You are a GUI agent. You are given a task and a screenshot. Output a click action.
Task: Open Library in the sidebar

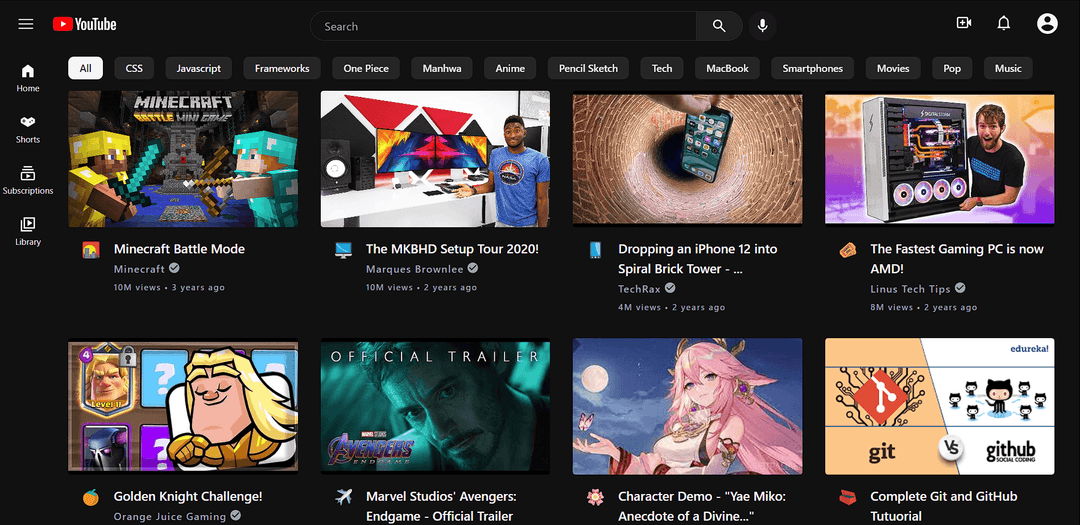tap(28, 231)
